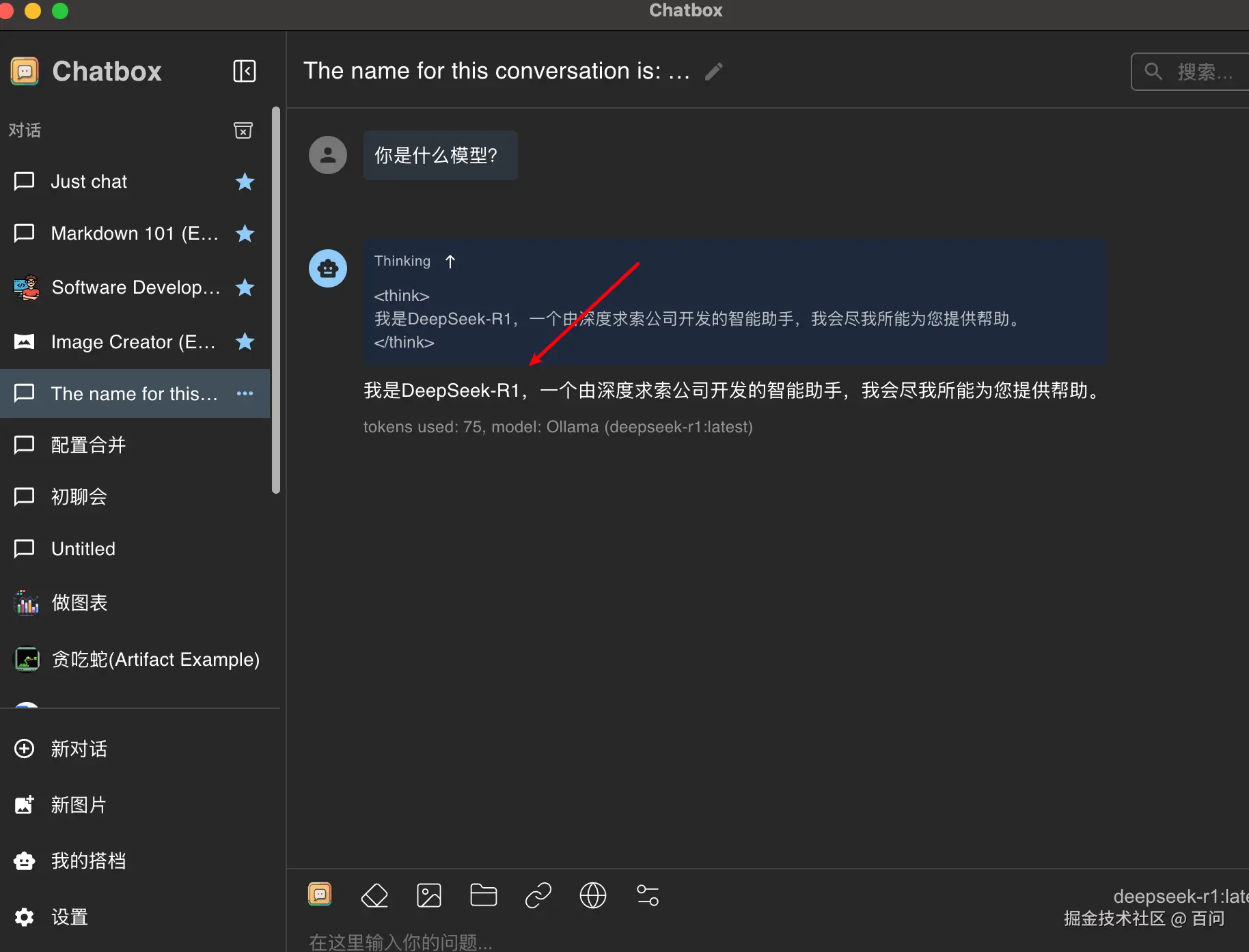This screenshot has height=952, width=1249.
Task: Click the plus-circle icon for new chat
Action: [25, 748]
